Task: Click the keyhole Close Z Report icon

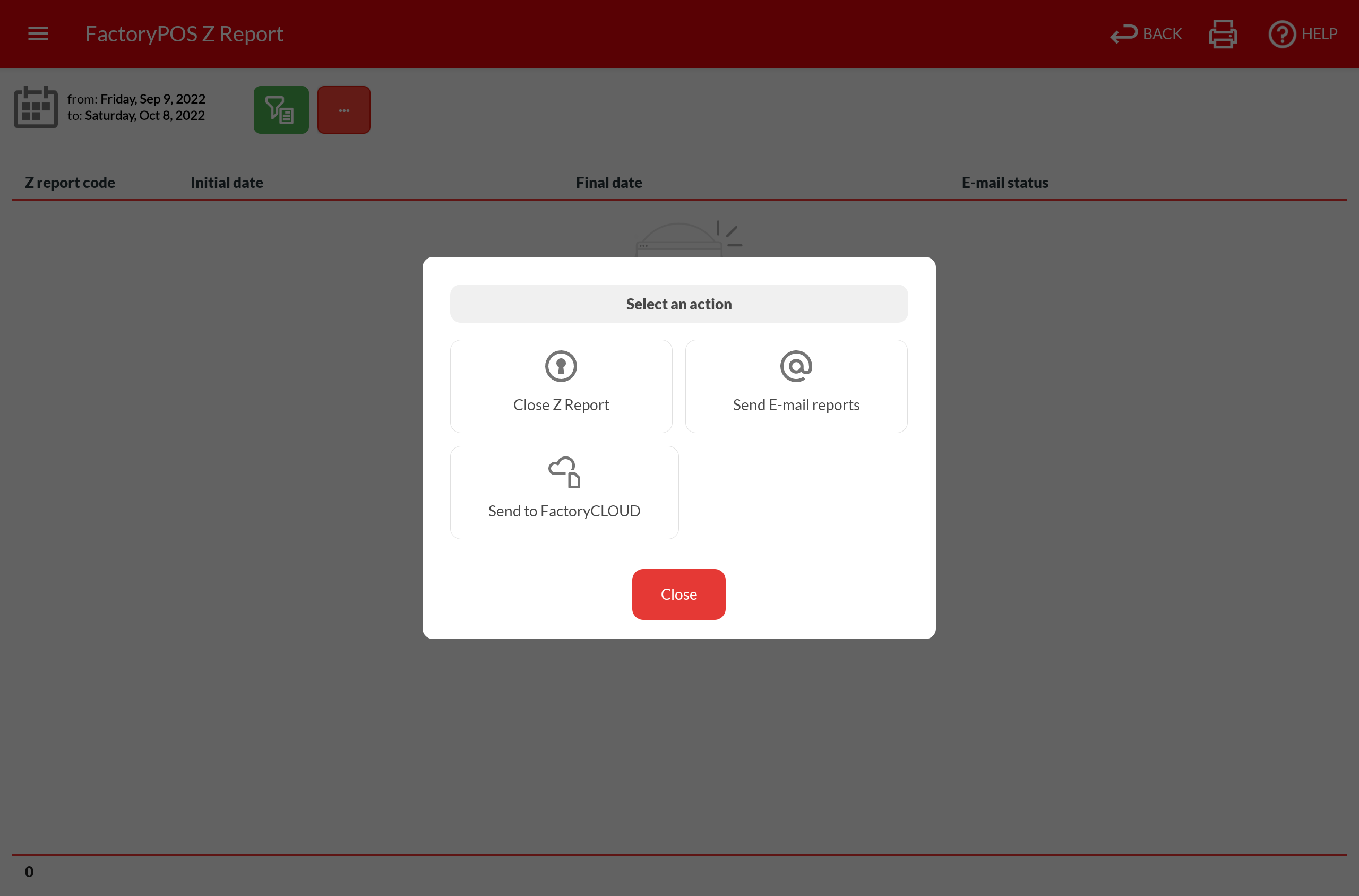Action: point(561,366)
